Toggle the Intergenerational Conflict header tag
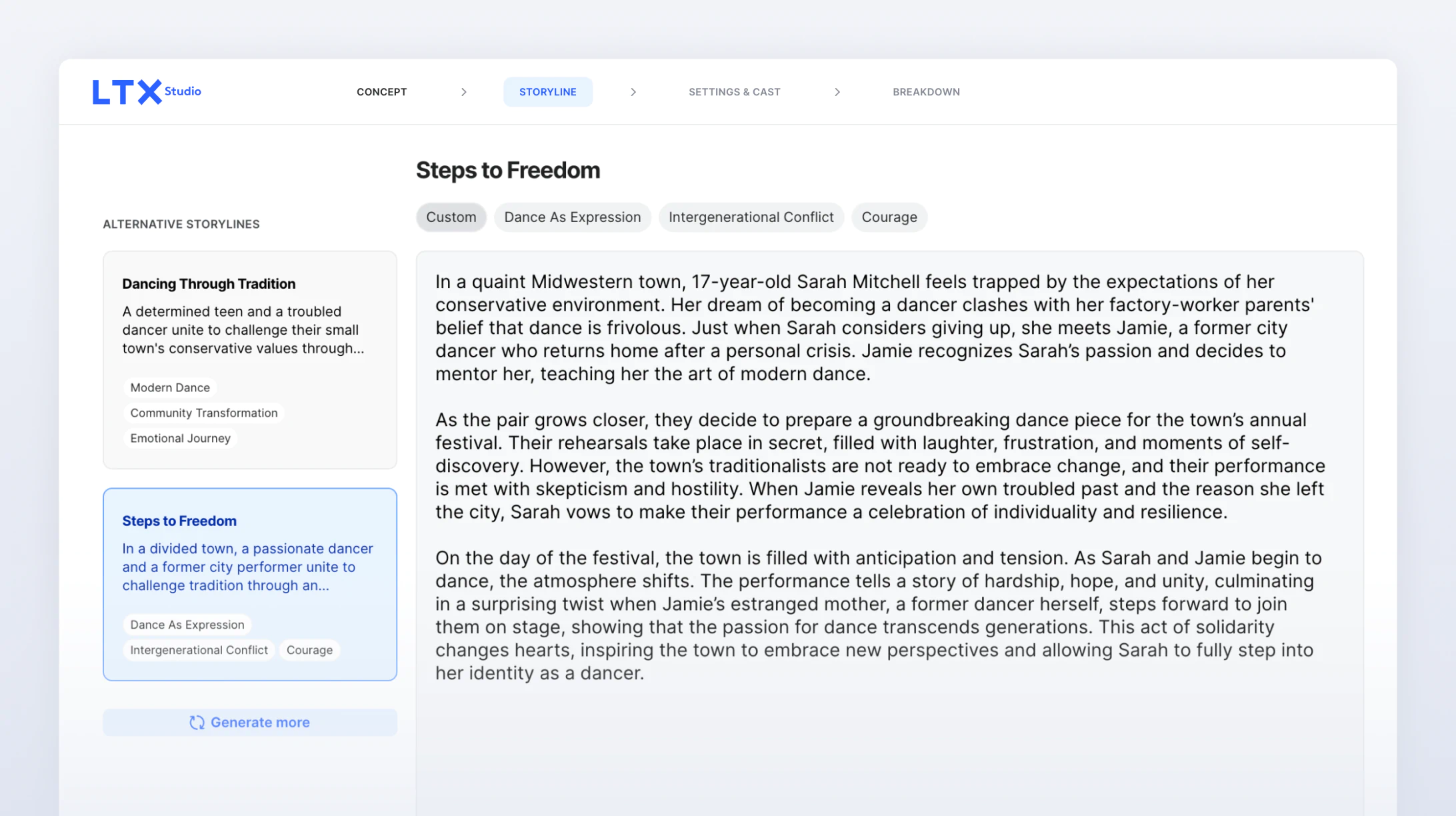Screen dimensions: 1456x816 pos(751,217)
